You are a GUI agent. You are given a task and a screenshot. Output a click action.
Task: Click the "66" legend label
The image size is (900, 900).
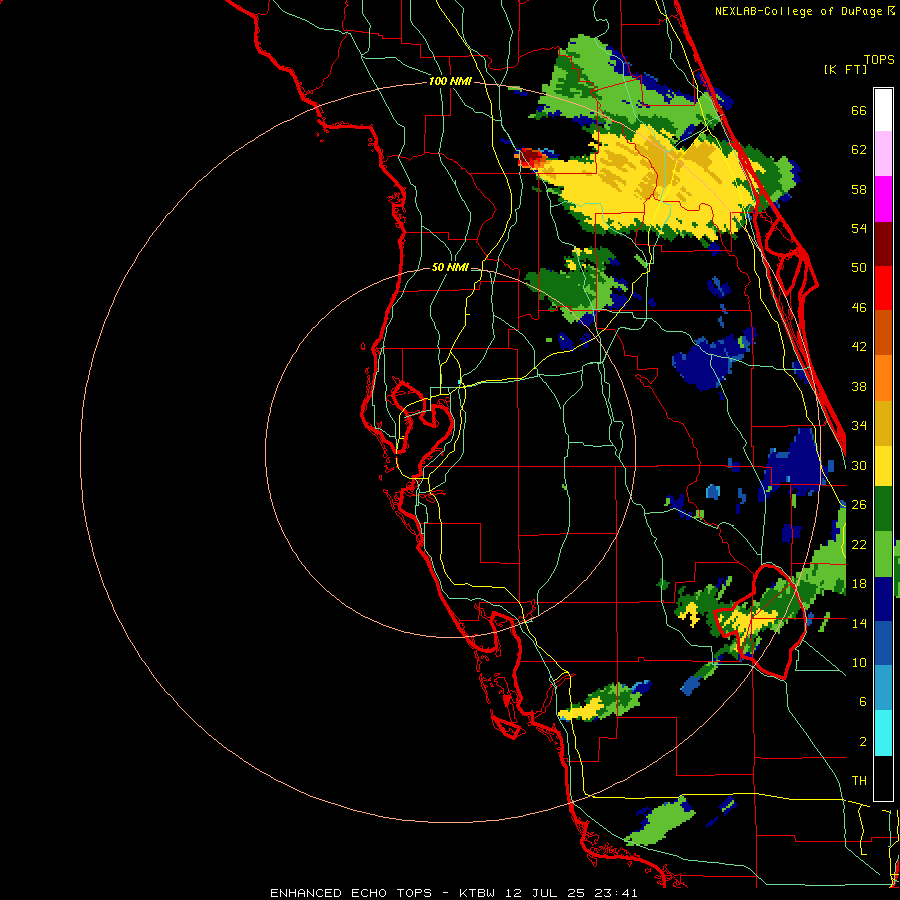859,111
